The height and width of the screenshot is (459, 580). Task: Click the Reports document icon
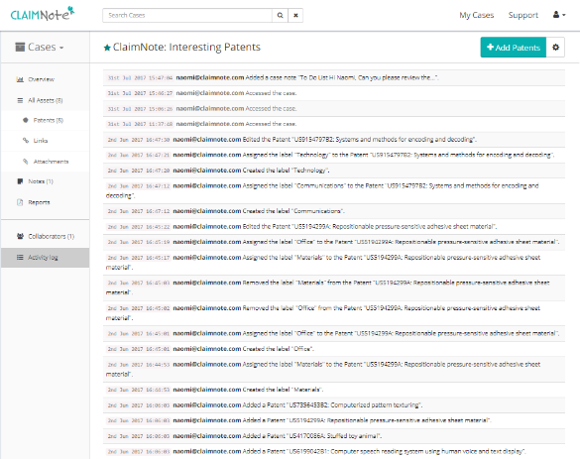[x=20, y=202]
